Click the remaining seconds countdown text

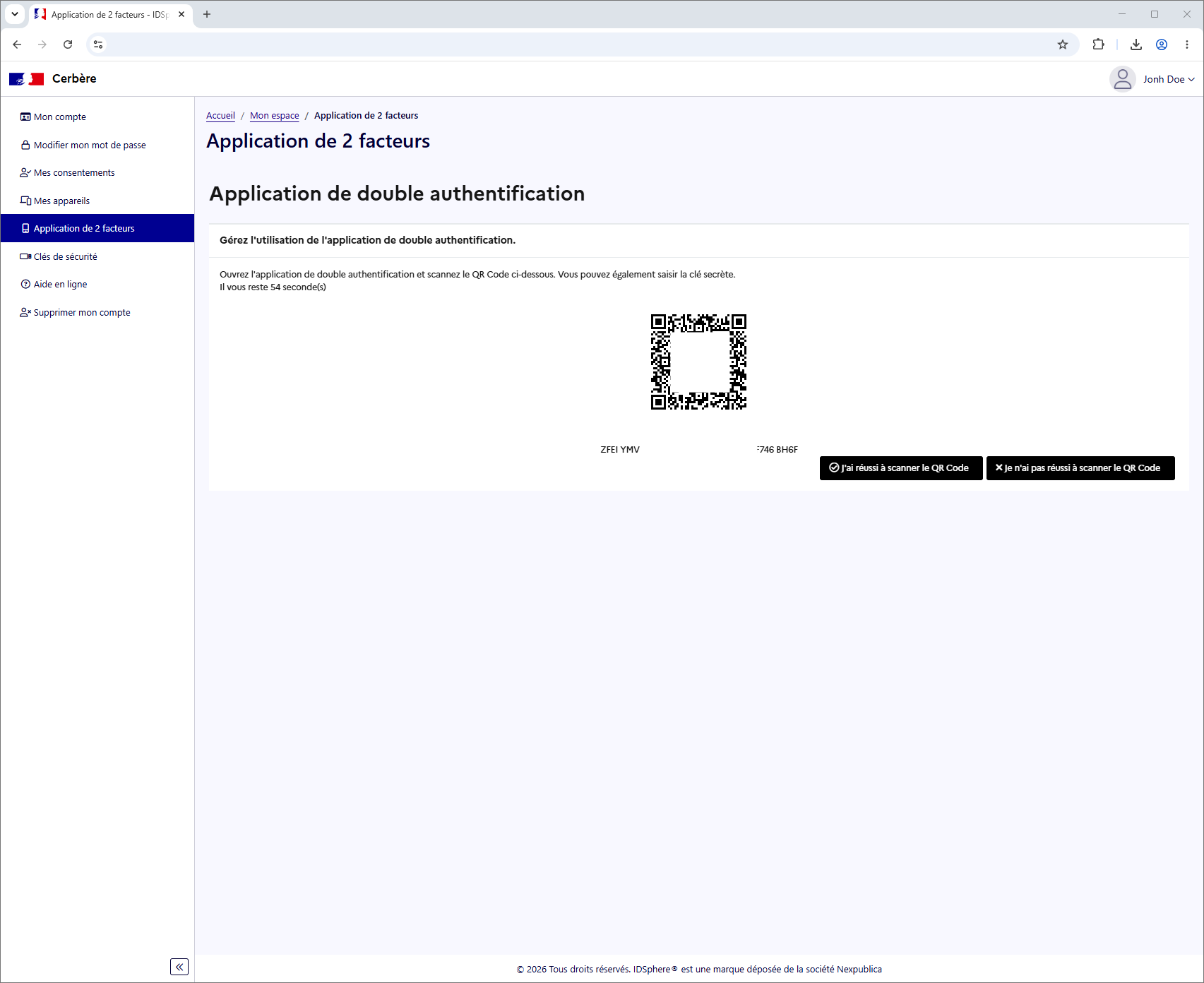[273, 287]
